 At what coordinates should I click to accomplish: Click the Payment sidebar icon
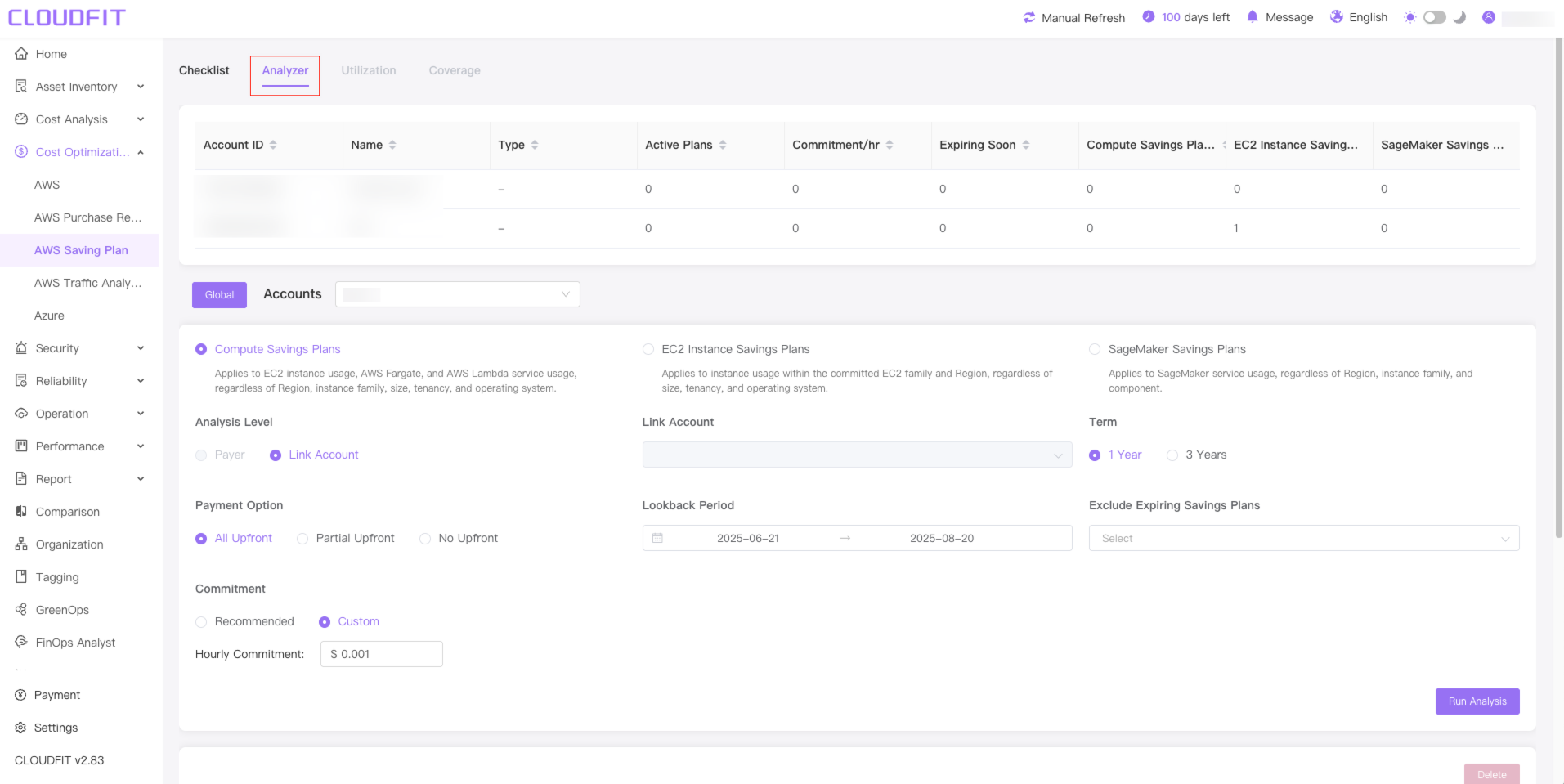(20, 695)
